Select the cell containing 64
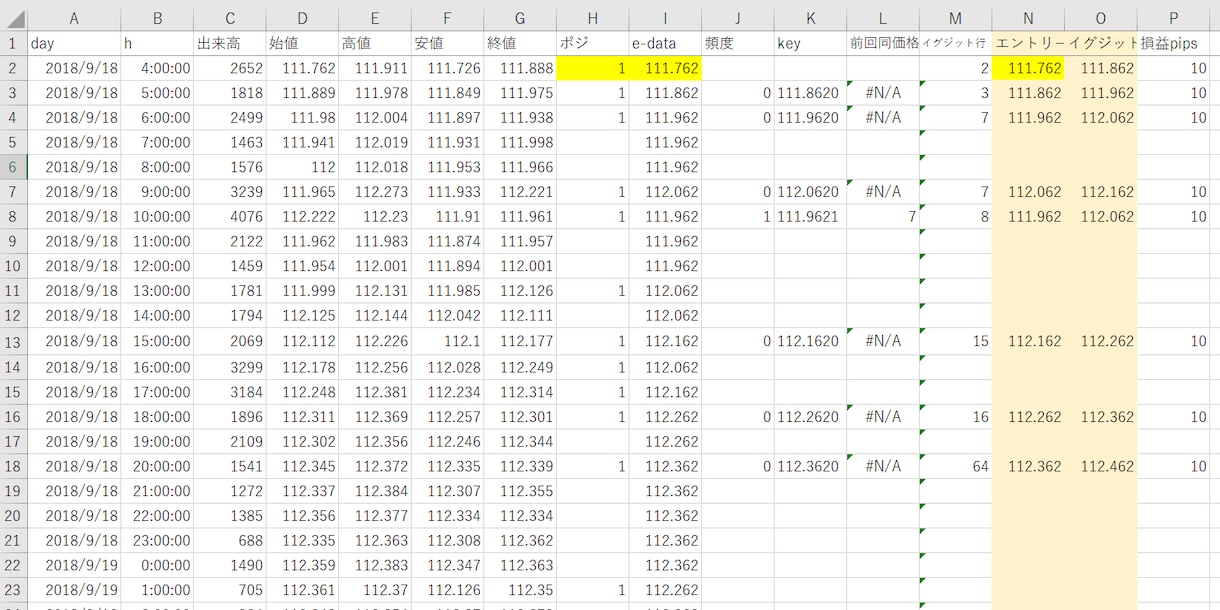Screen dimensions: 1220x610 [956, 466]
